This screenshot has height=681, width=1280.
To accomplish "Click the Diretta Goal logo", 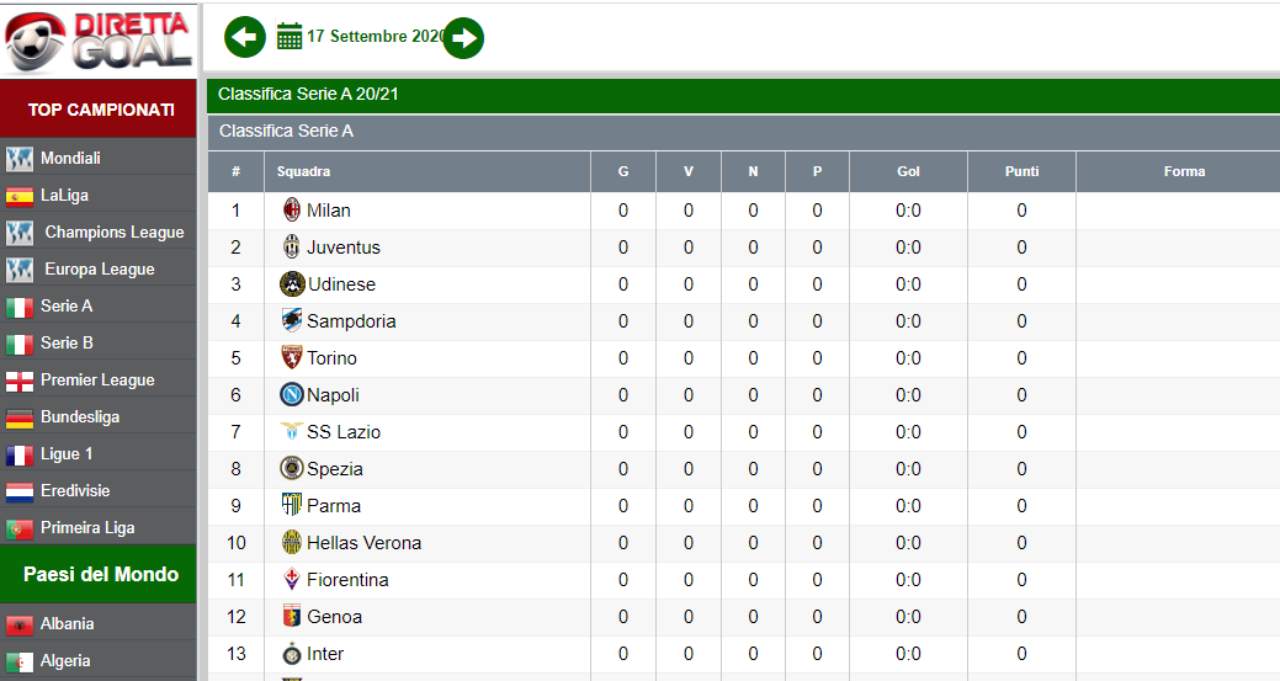I will tap(98, 39).
